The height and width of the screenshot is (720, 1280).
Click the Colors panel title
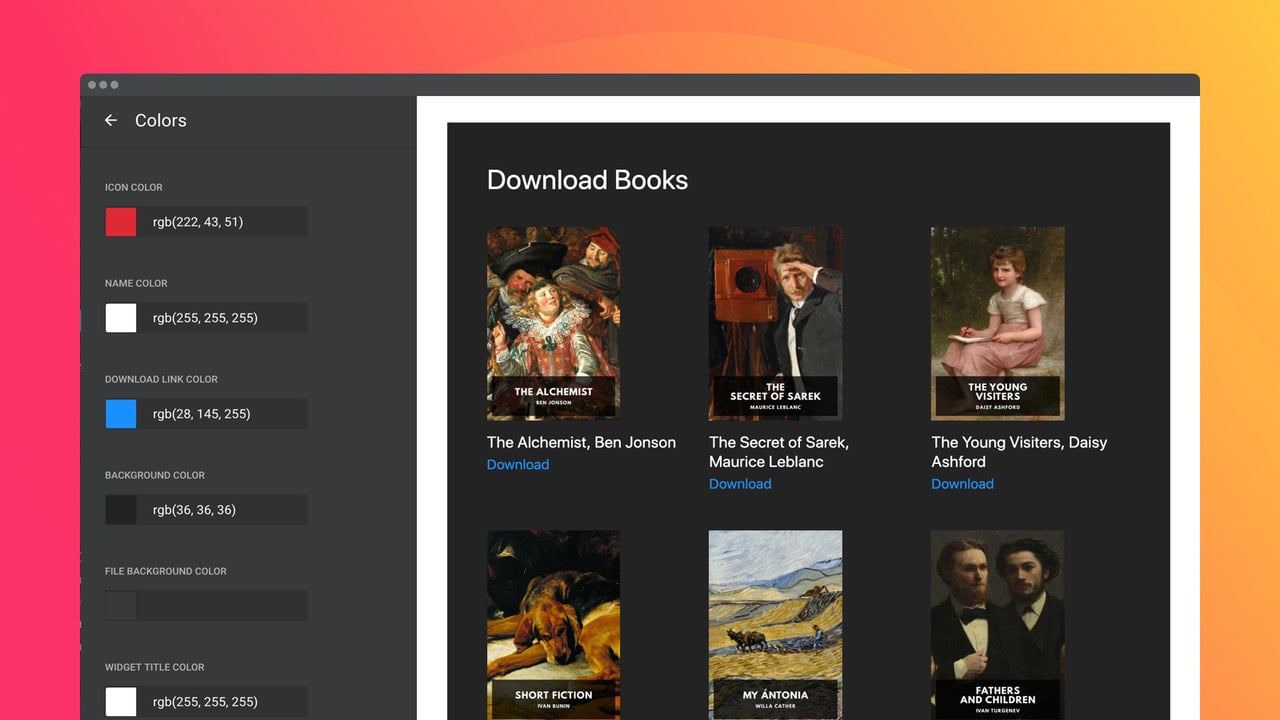pos(161,120)
